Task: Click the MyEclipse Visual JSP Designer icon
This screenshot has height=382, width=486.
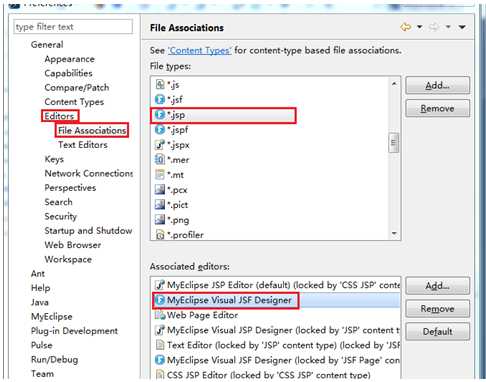Action: (160, 330)
